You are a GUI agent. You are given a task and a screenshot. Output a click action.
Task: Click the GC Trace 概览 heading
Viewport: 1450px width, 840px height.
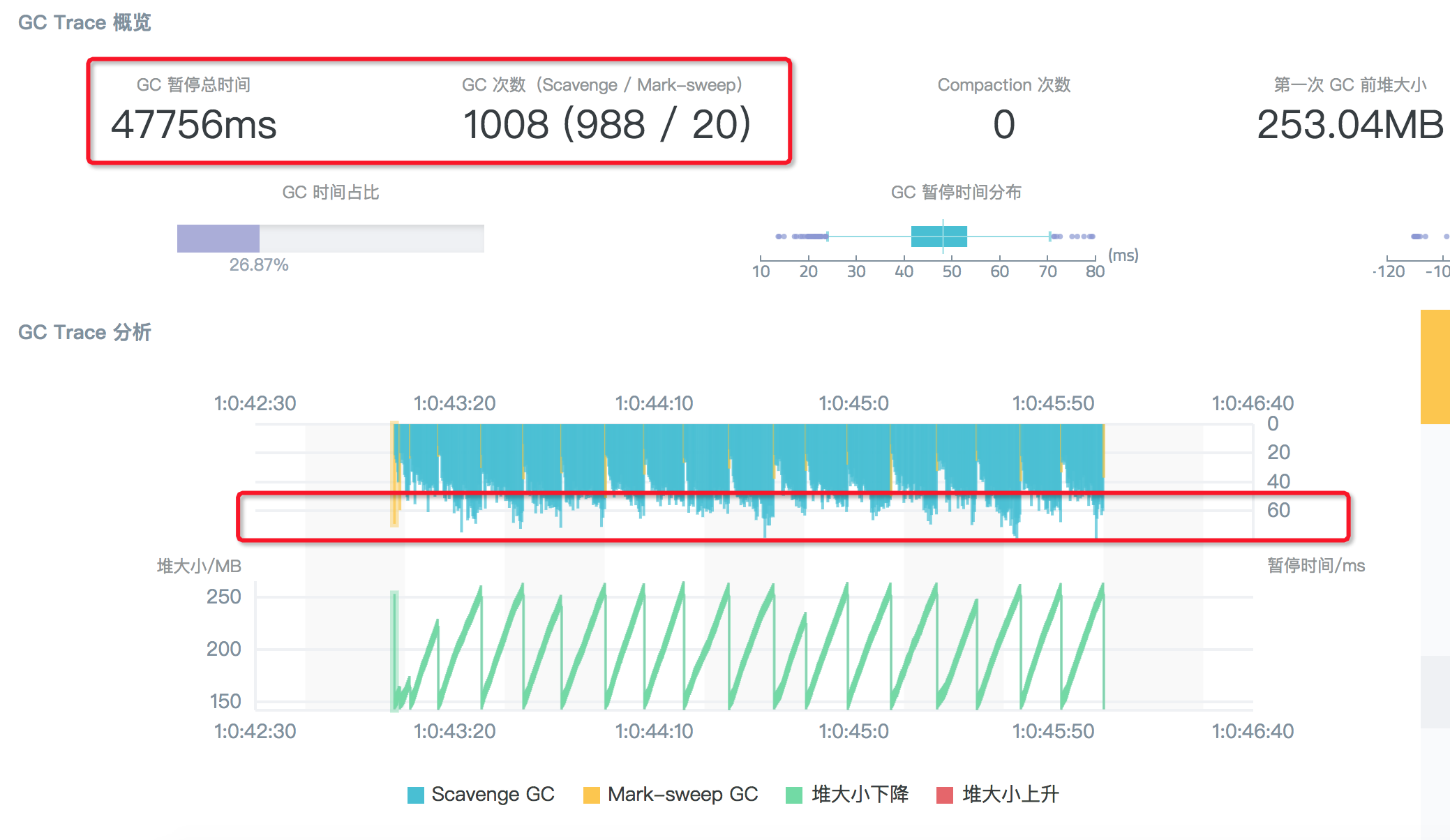click(x=84, y=22)
